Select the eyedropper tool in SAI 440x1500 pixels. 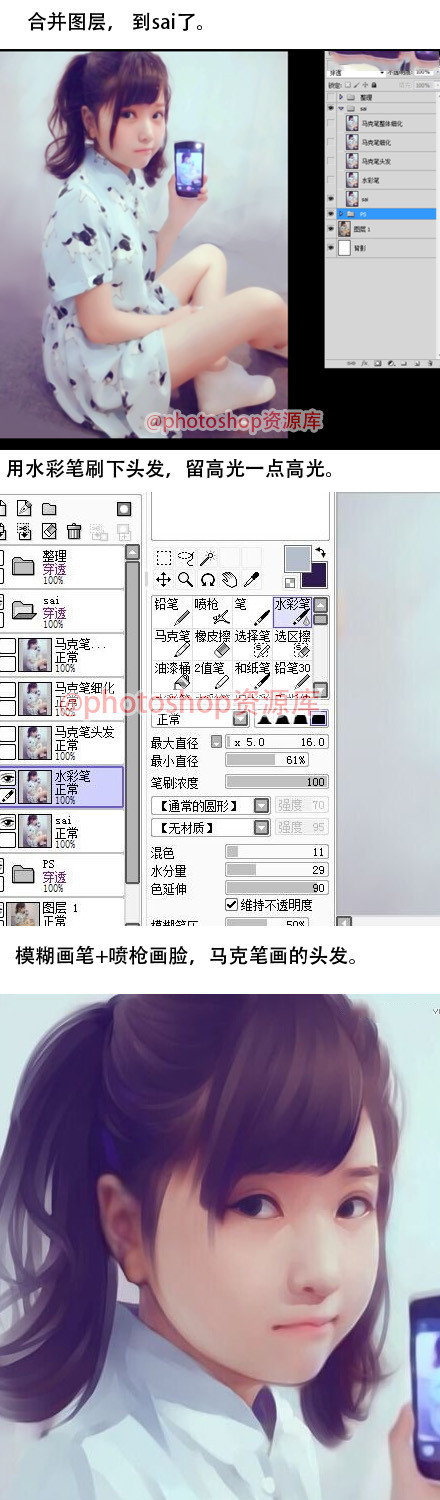(x=250, y=579)
